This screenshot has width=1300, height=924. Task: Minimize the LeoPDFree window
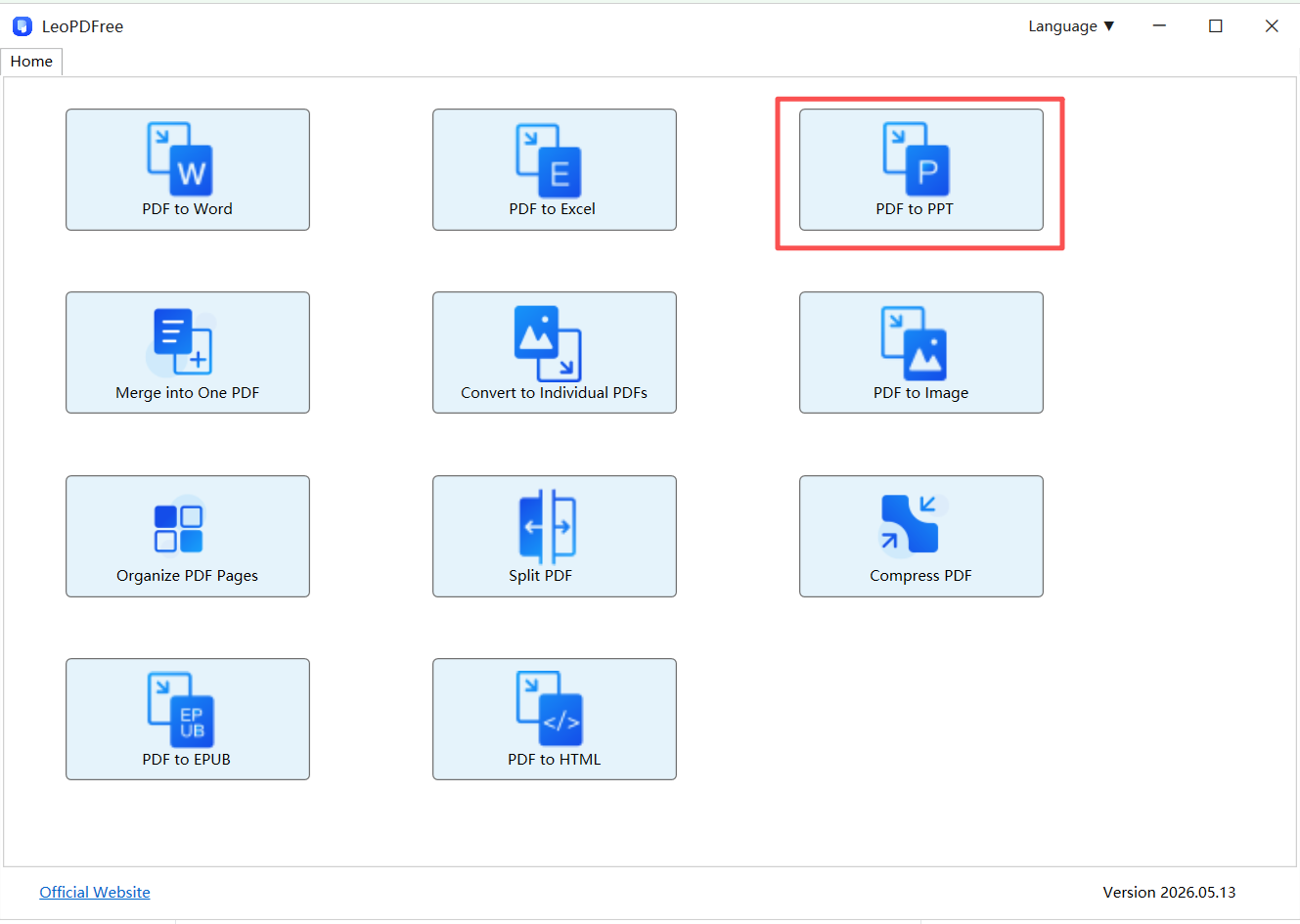tap(1159, 26)
